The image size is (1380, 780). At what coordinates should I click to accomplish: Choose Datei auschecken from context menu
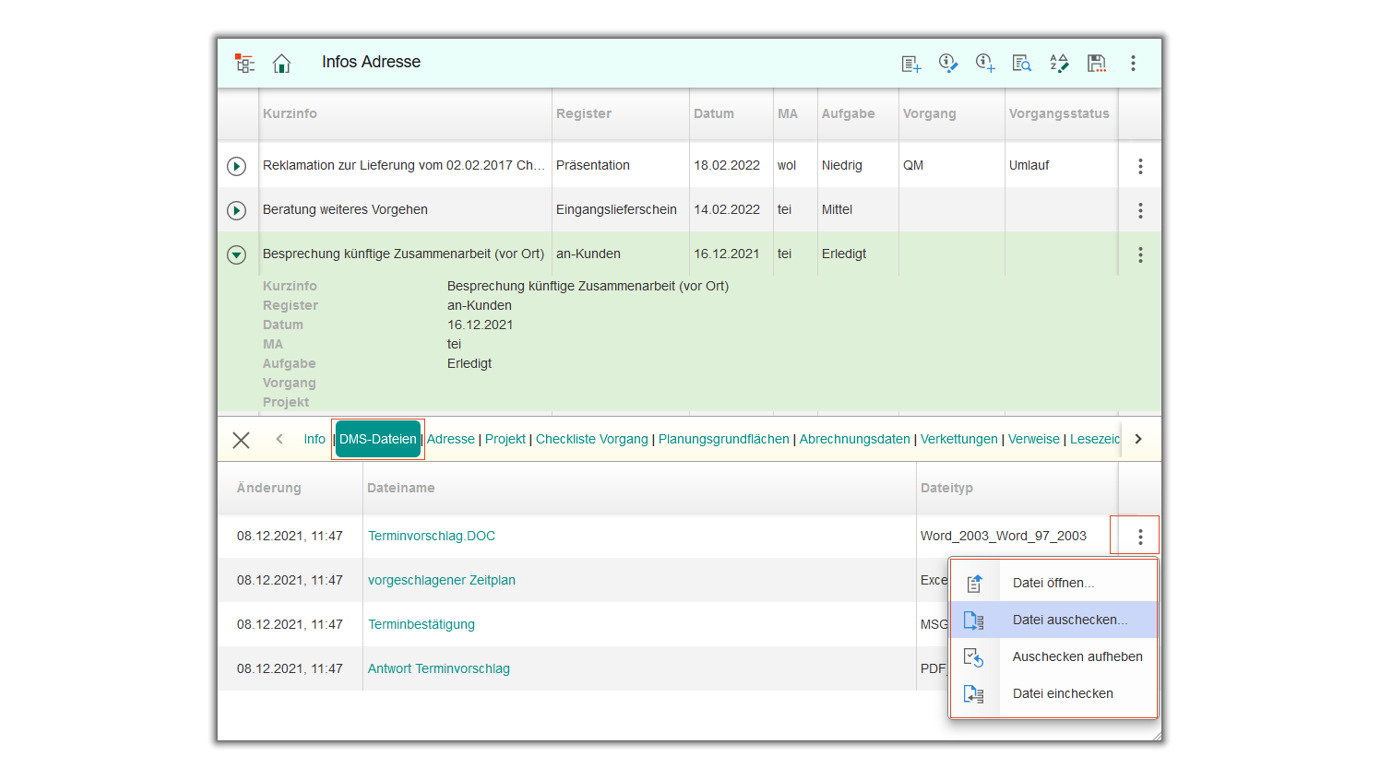pyautogui.click(x=1069, y=620)
